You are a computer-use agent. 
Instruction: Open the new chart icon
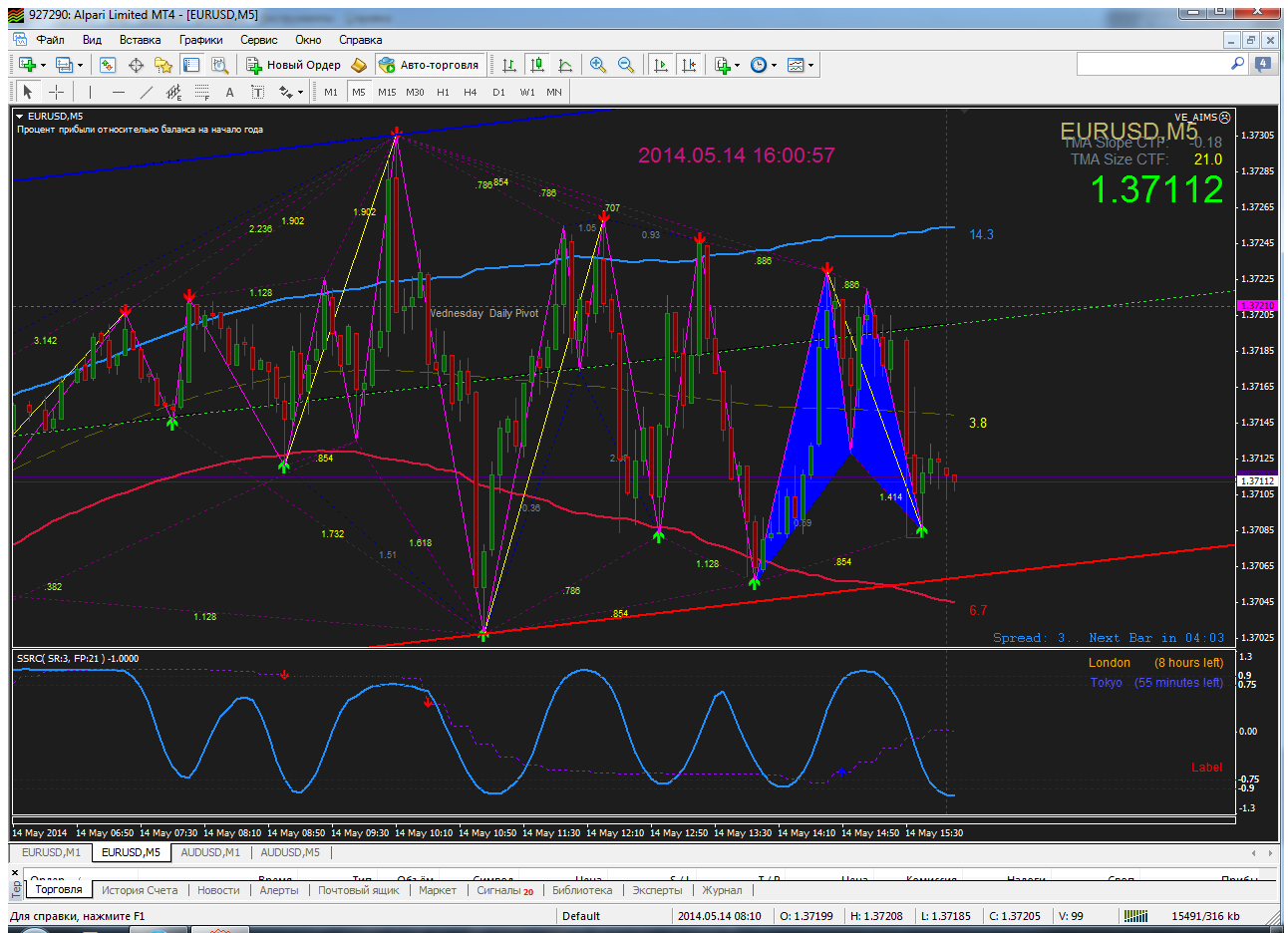(x=27, y=65)
